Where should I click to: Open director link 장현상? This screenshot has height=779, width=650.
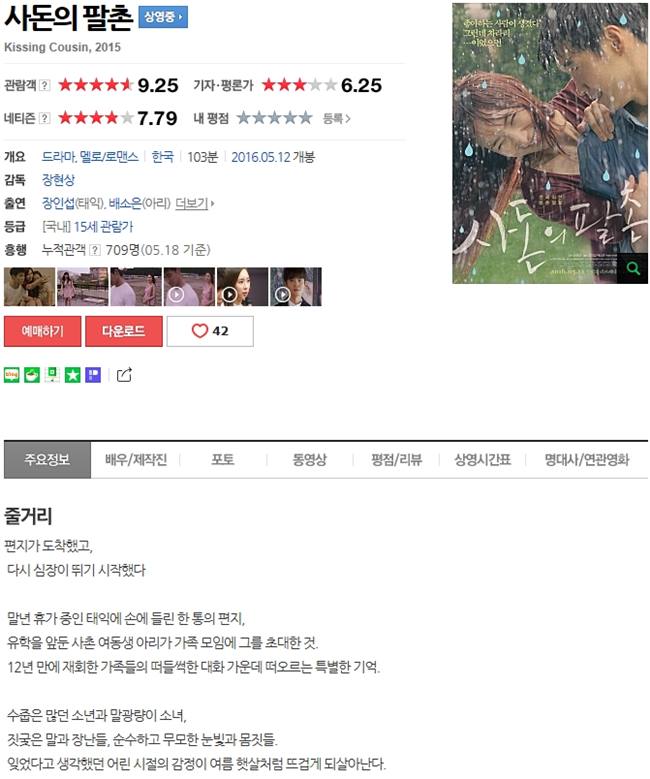[x=58, y=180]
